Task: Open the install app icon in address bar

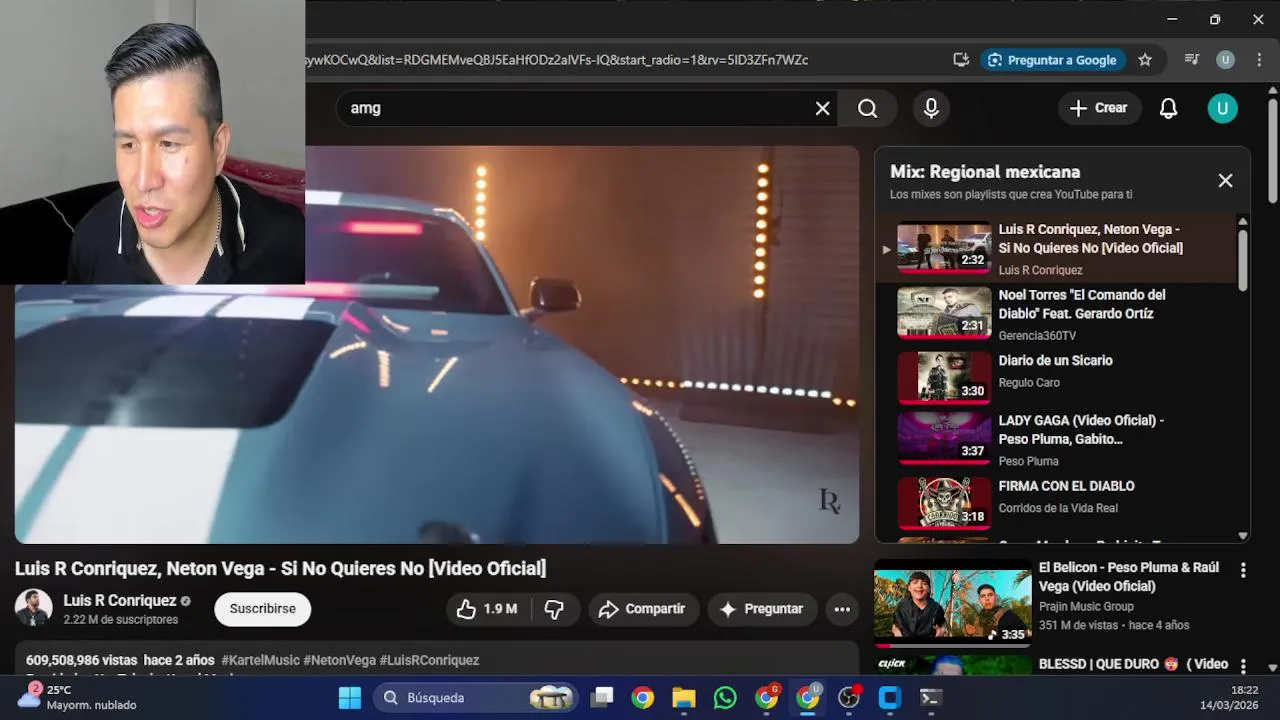Action: pyautogui.click(x=961, y=60)
